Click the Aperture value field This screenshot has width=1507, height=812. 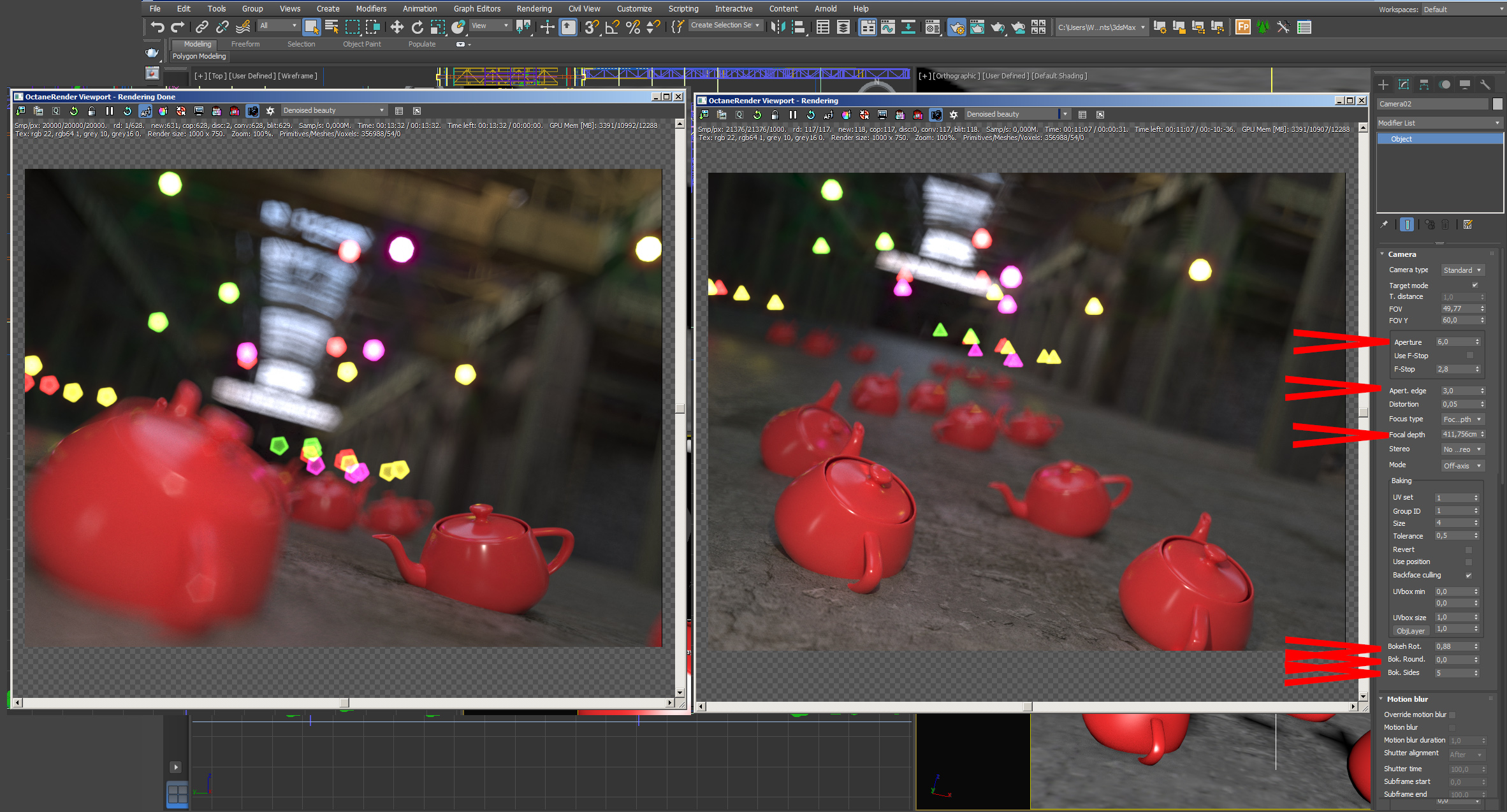tap(1453, 342)
